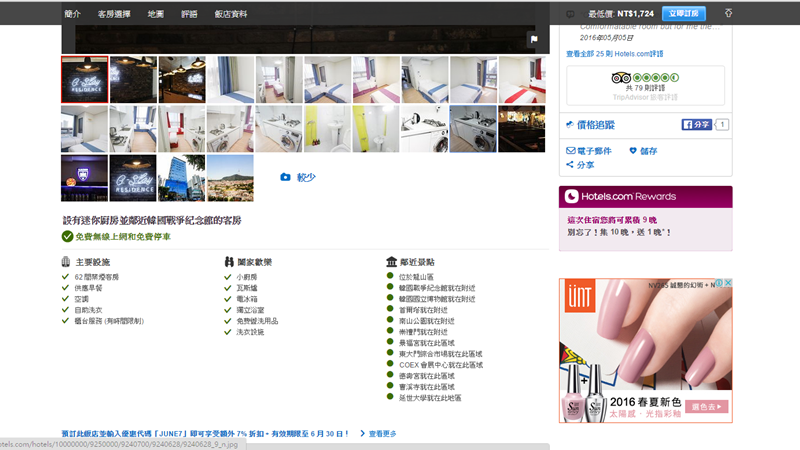800x450 pixels.
Task: Click the price tracking icon beside 價格追蹤
Action: [570, 124]
